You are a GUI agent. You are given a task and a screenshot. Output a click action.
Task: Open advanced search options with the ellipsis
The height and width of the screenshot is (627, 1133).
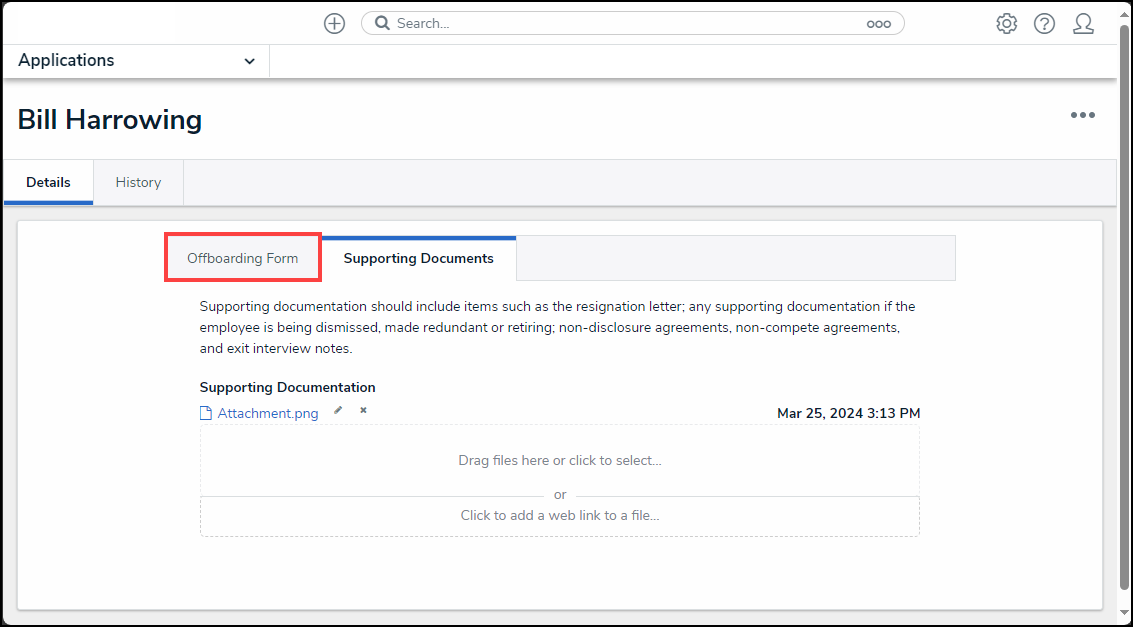879,22
